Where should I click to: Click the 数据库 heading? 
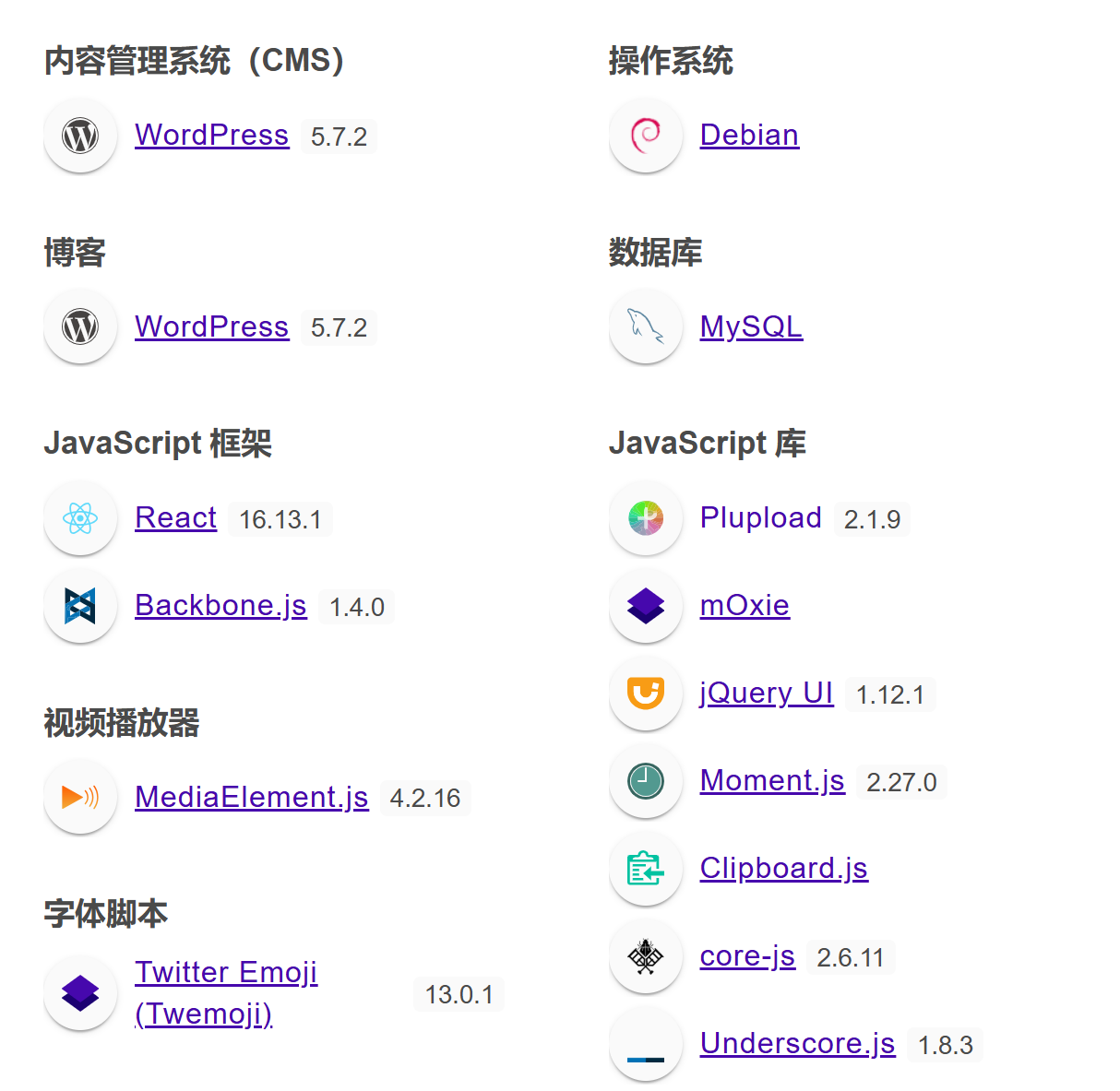coord(655,252)
